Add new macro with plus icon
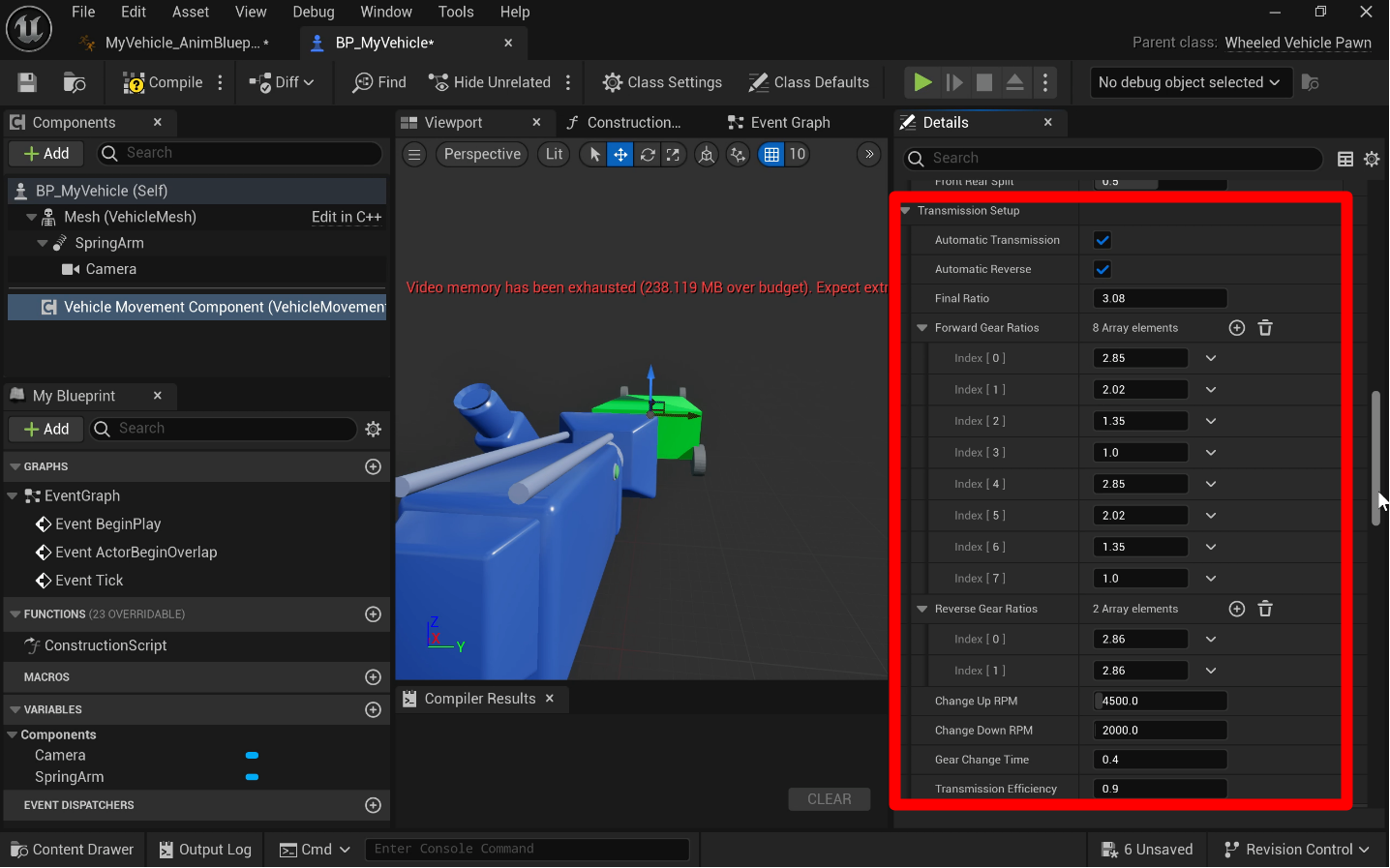Viewport: 1390px width, 868px height. click(373, 677)
